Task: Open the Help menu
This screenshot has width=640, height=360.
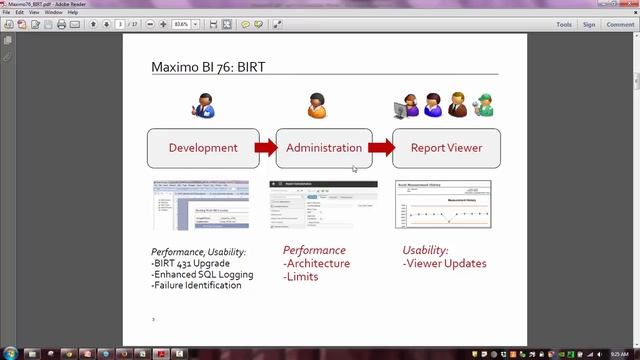Action: pos(73,13)
